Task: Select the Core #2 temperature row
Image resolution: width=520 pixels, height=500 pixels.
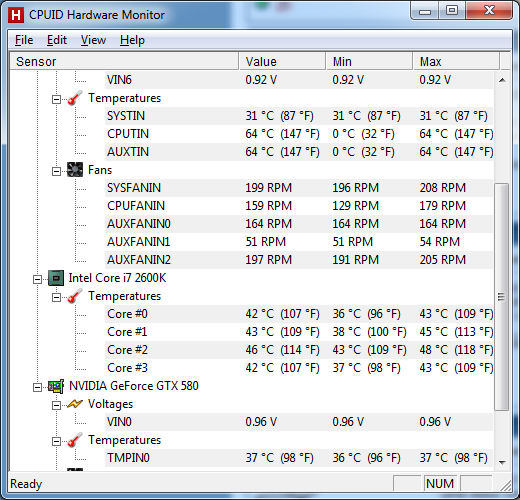Action: (299, 350)
